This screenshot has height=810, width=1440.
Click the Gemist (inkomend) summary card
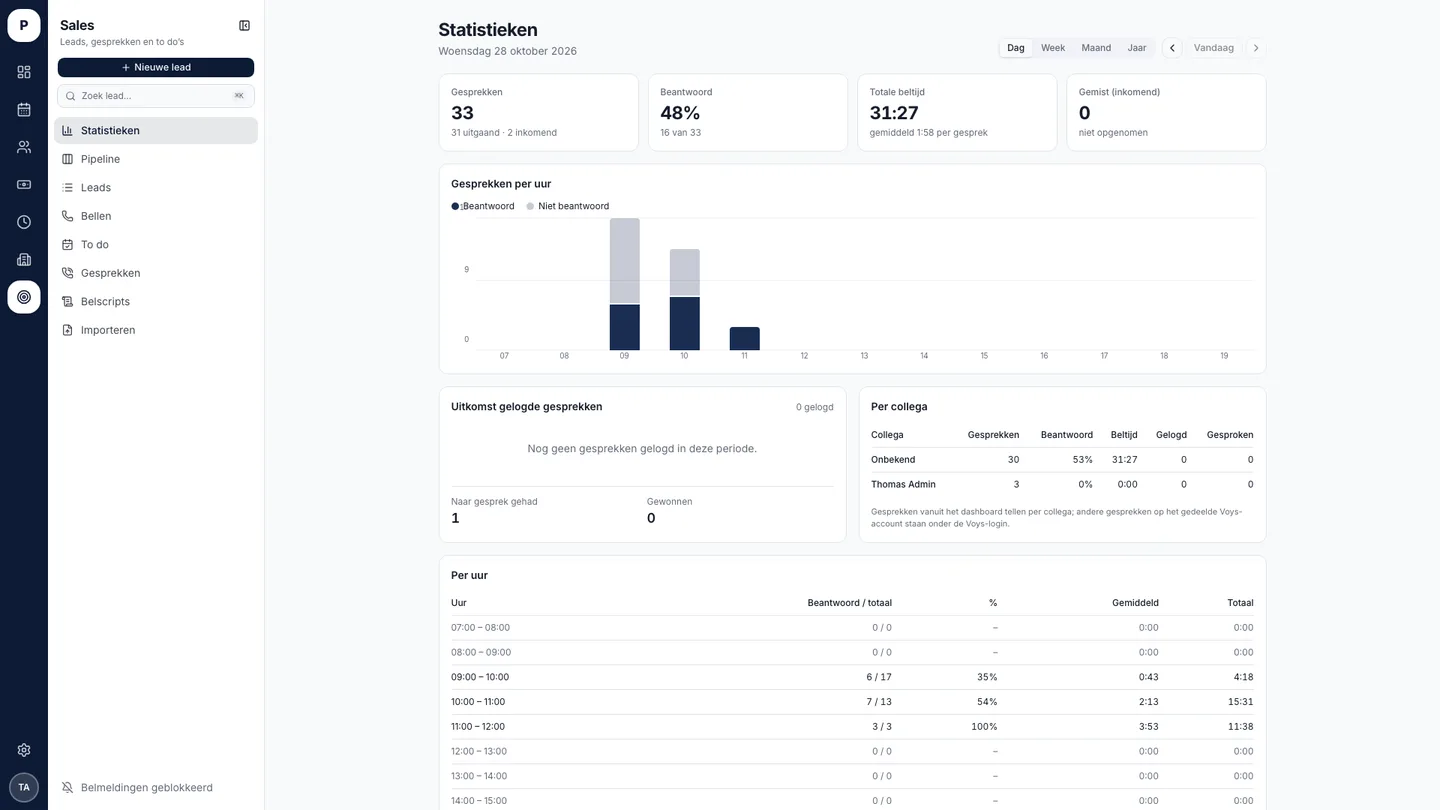point(1166,112)
